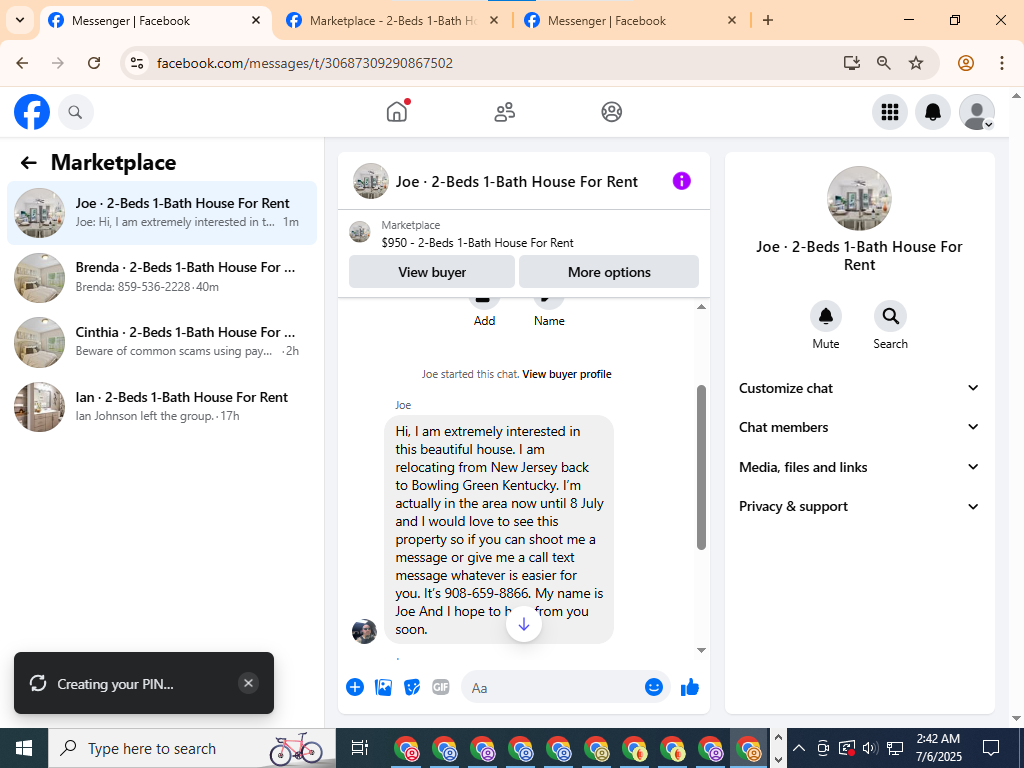This screenshot has height=768, width=1024.
Task: Open a new browser tab
Action: [x=768, y=20]
